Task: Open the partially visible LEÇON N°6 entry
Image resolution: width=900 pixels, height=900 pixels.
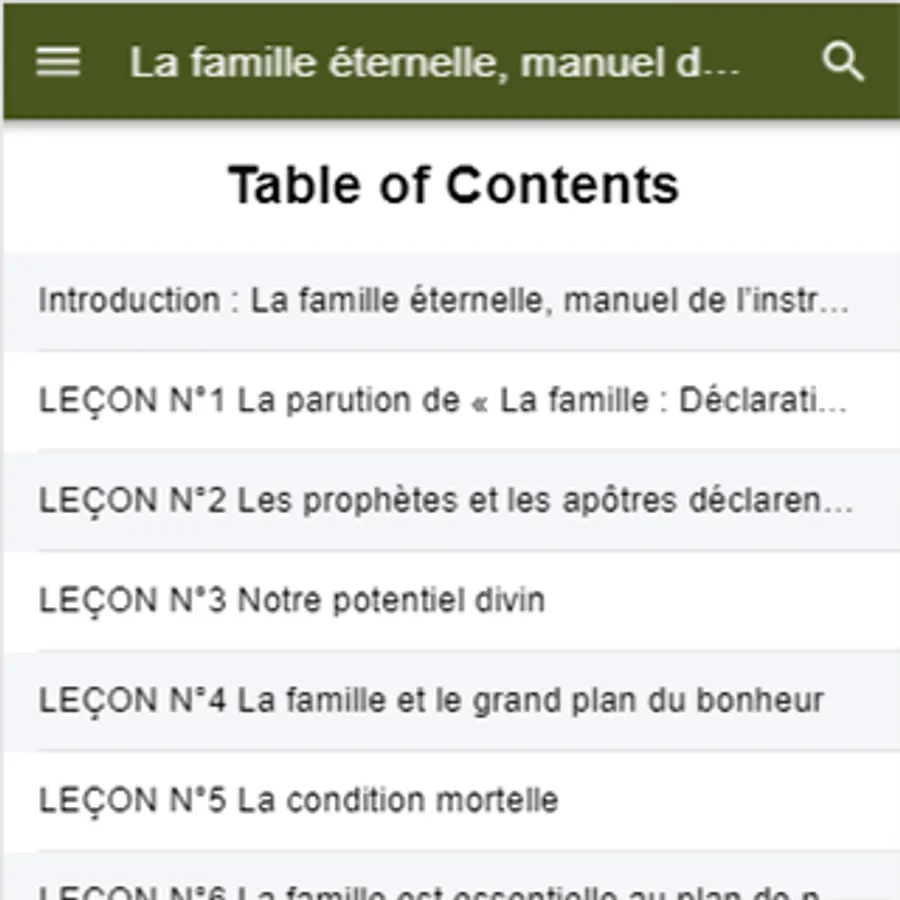Action: pyautogui.click(x=430, y=887)
